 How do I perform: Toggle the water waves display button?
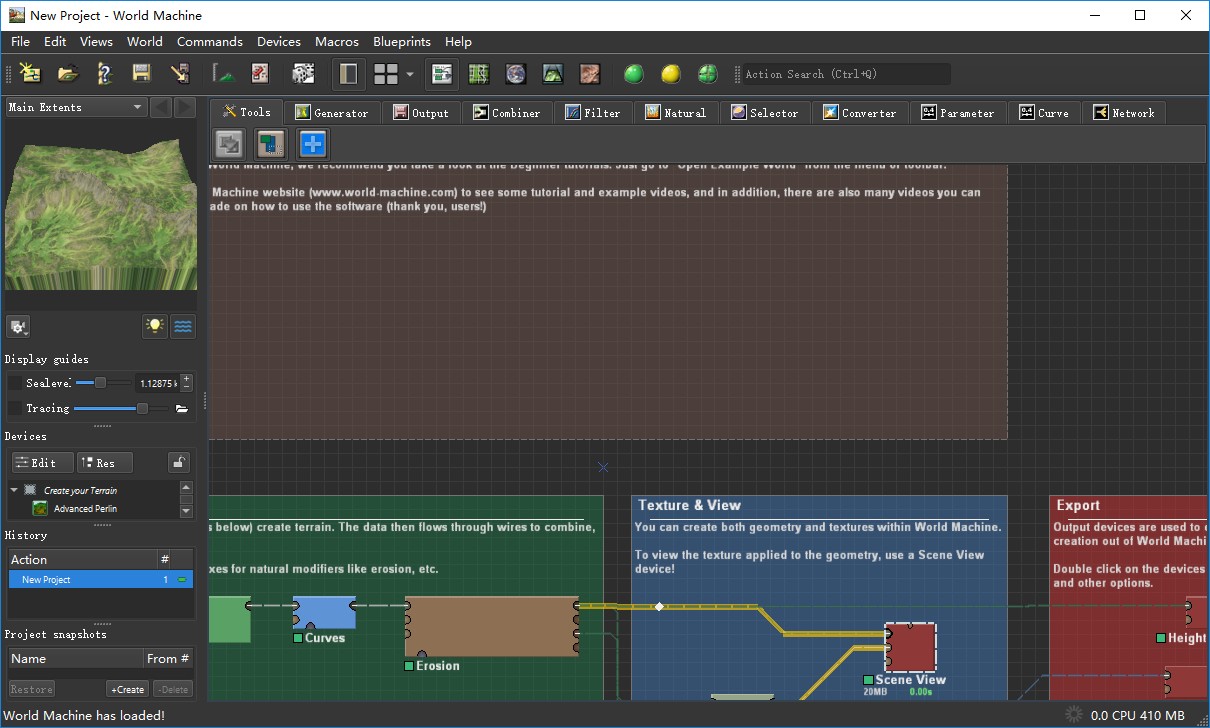(x=183, y=326)
